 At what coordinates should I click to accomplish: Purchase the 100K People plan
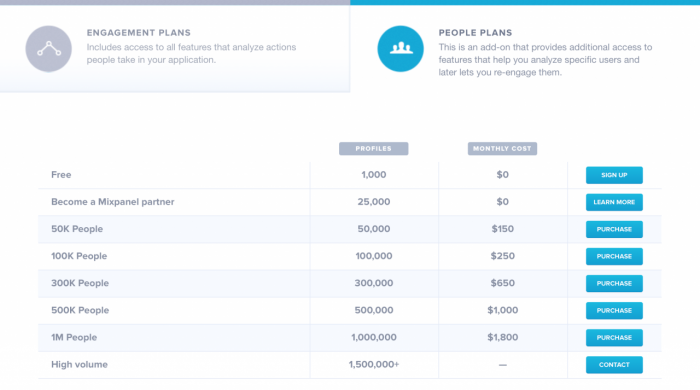614,256
